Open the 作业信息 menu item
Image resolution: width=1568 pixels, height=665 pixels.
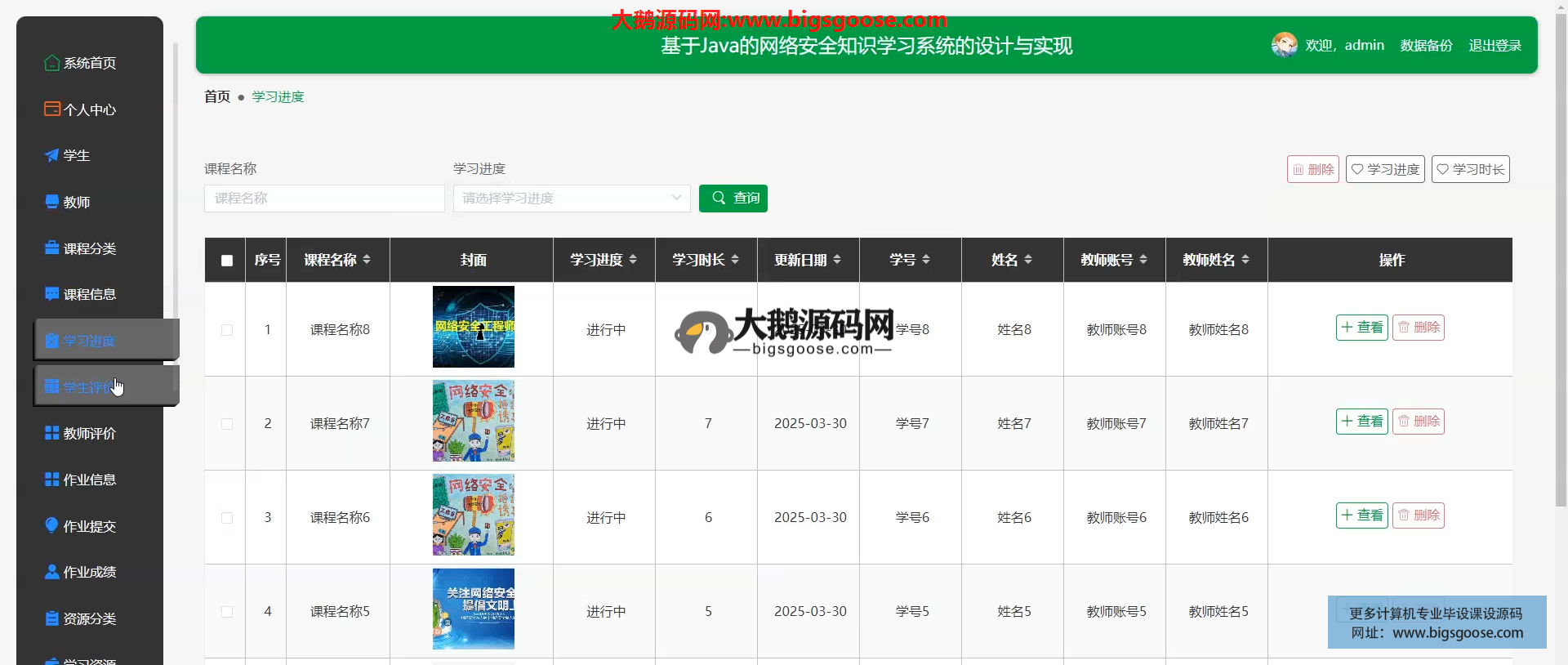coord(90,480)
